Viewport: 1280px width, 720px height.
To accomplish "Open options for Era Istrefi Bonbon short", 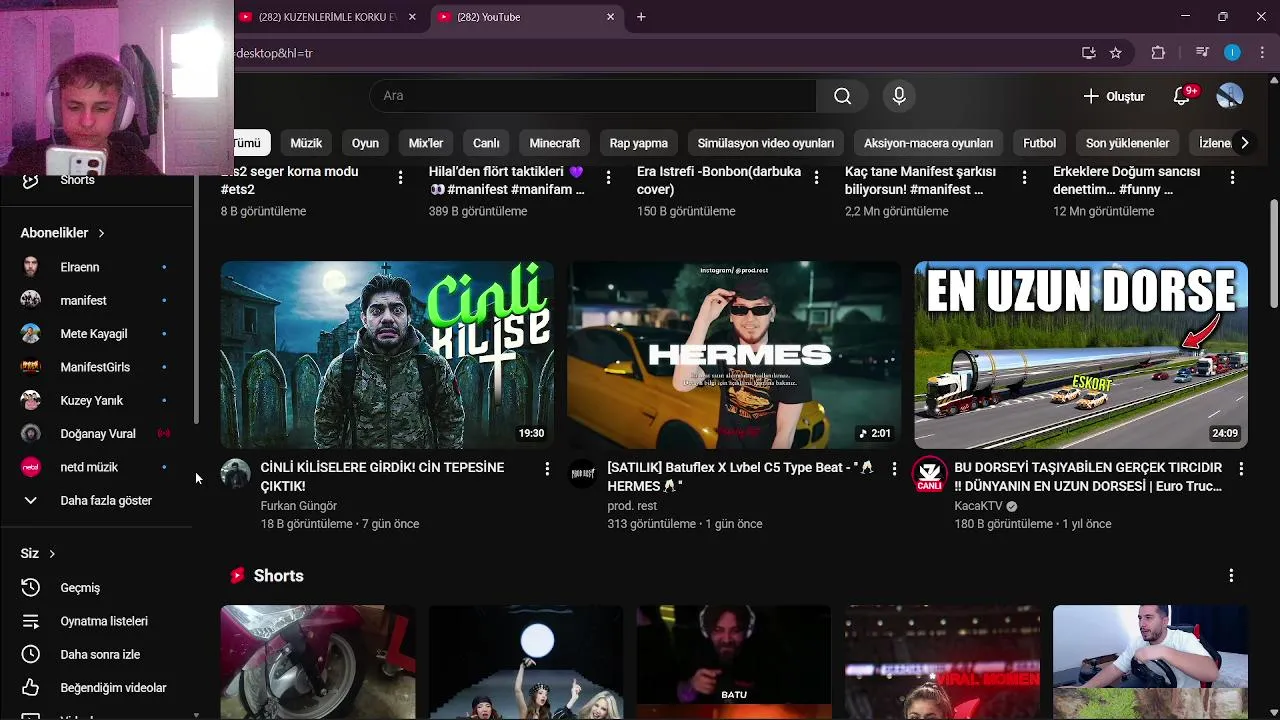I will tap(816, 177).
